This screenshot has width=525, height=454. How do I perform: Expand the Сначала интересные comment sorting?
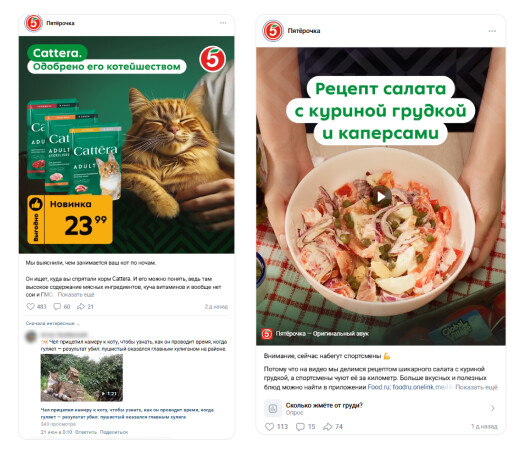coord(53,323)
